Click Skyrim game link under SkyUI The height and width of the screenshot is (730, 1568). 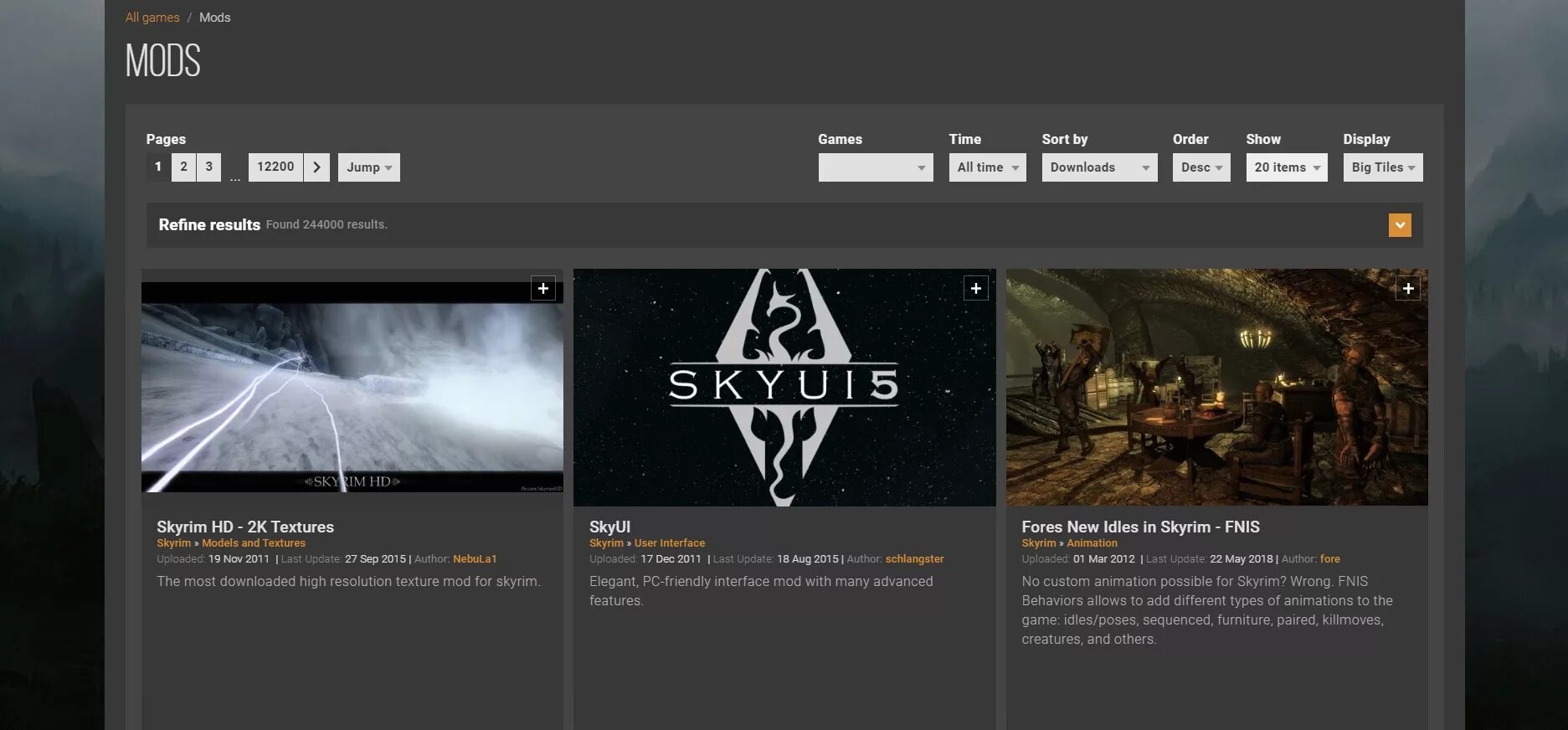(x=606, y=543)
